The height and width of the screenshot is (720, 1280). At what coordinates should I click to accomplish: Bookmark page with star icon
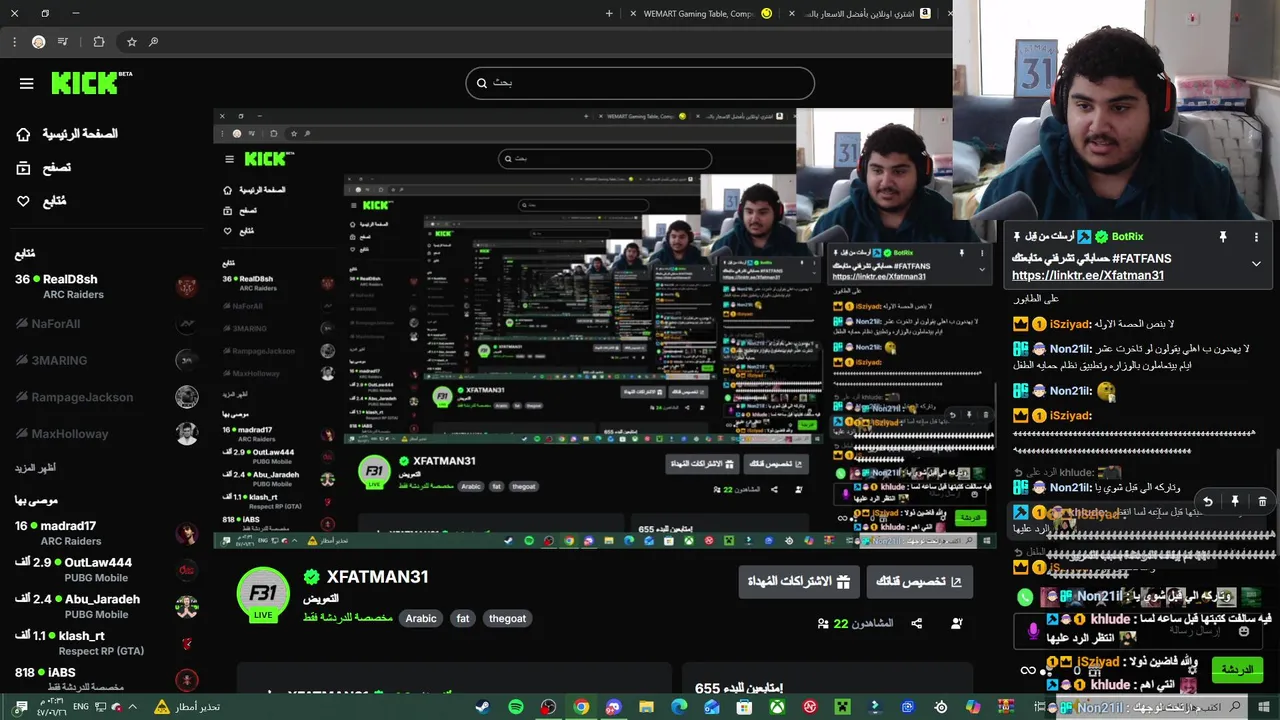131,42
